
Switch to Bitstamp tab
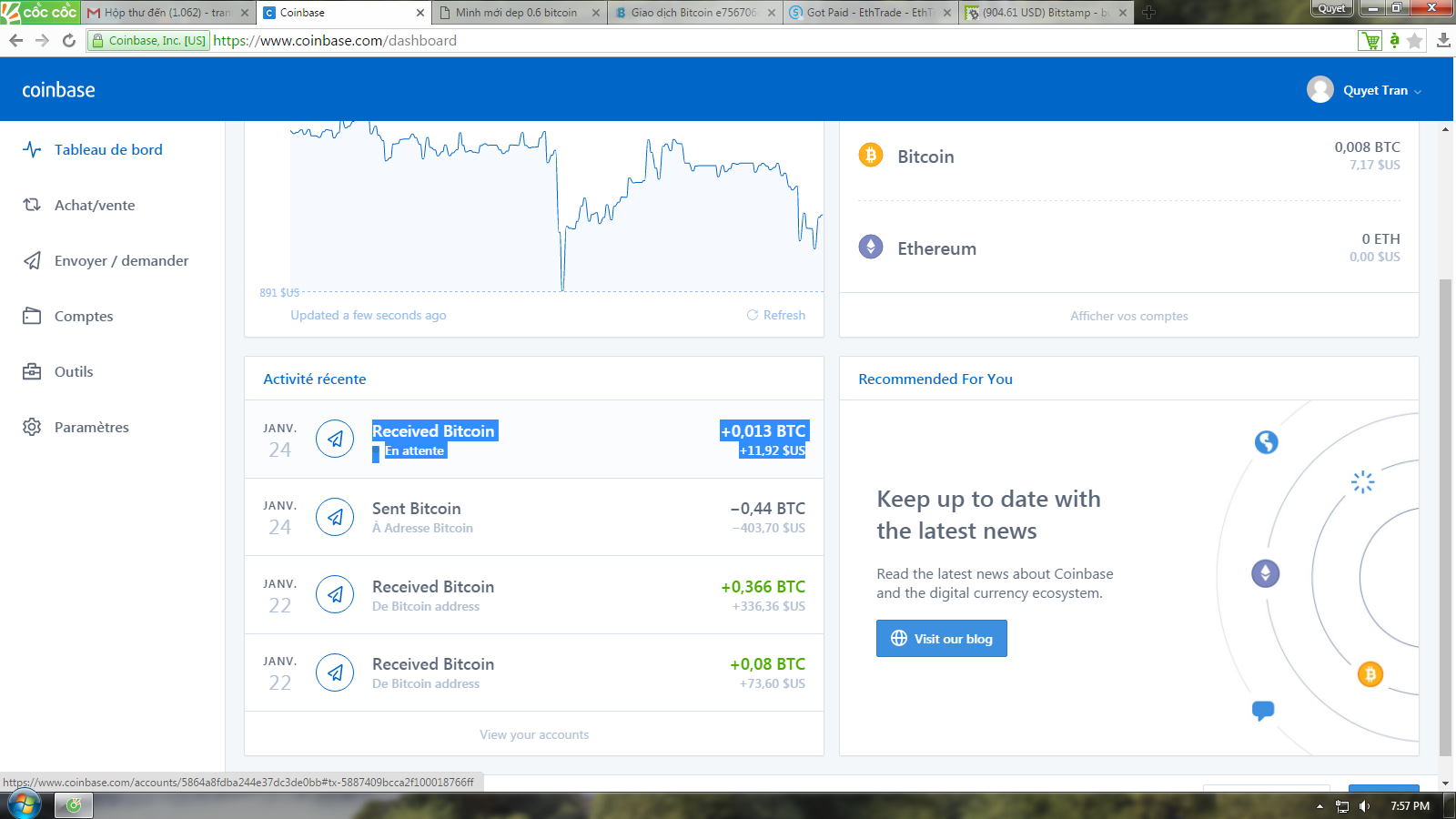tap(1046, 13)
